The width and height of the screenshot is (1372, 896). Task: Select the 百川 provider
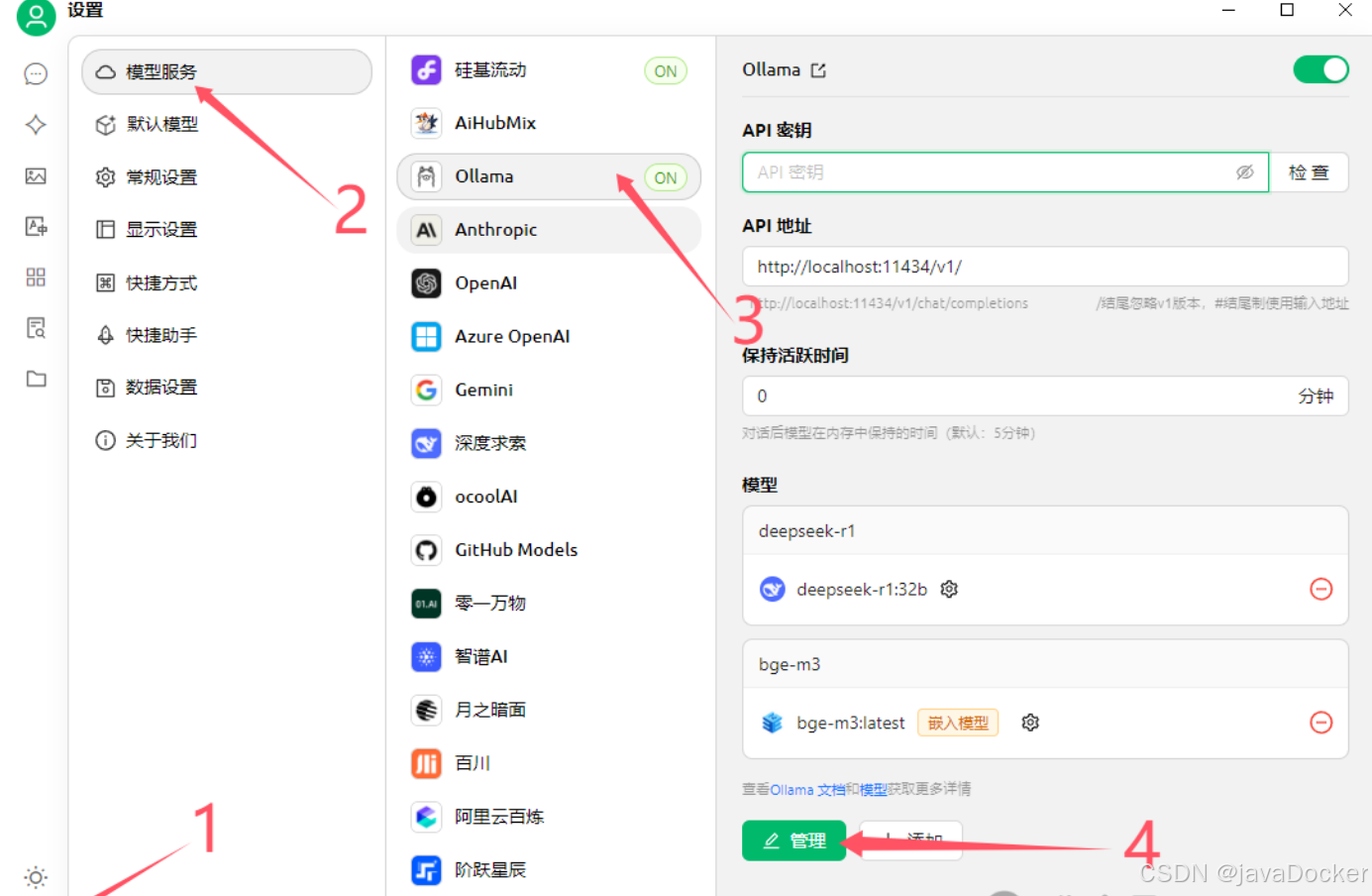coord(549,763)
